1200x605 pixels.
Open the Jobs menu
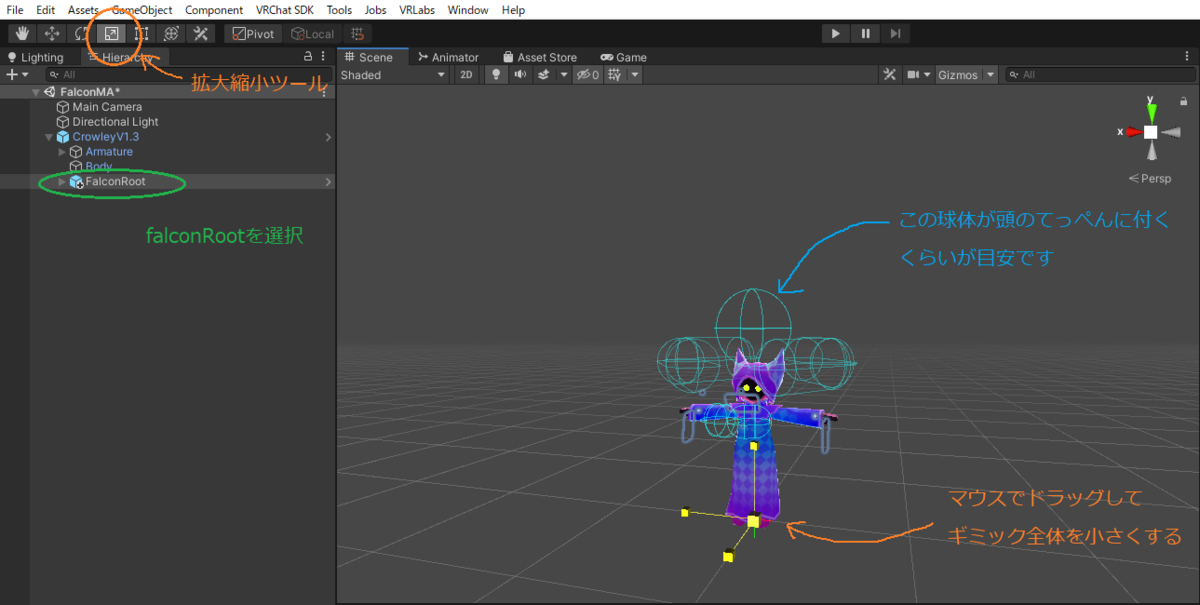[376, 10]
